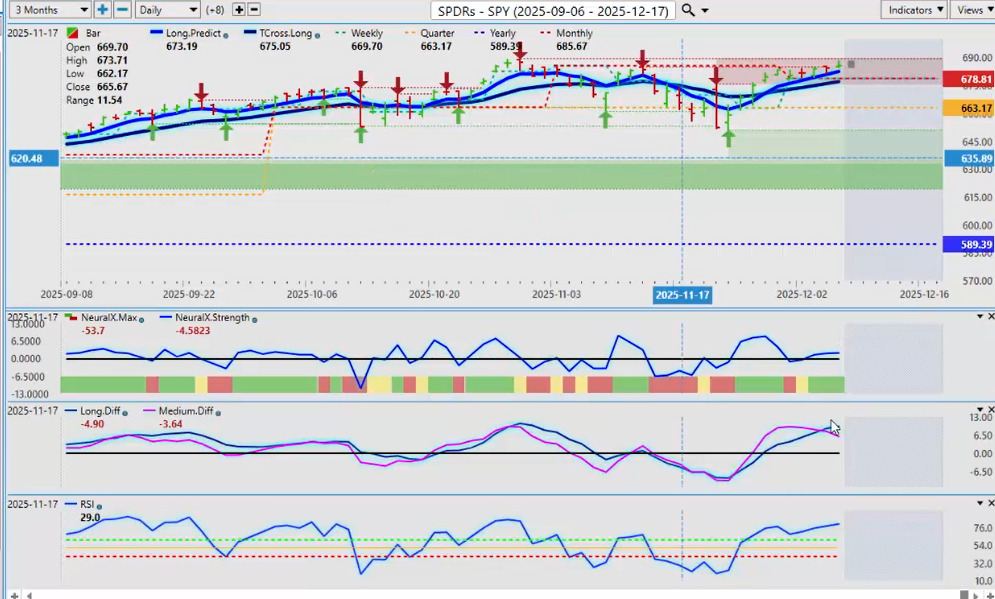Viewport: 995px width, 599px height.
Task: Click the magnifying glass search icon
Action: coord(688,10)
